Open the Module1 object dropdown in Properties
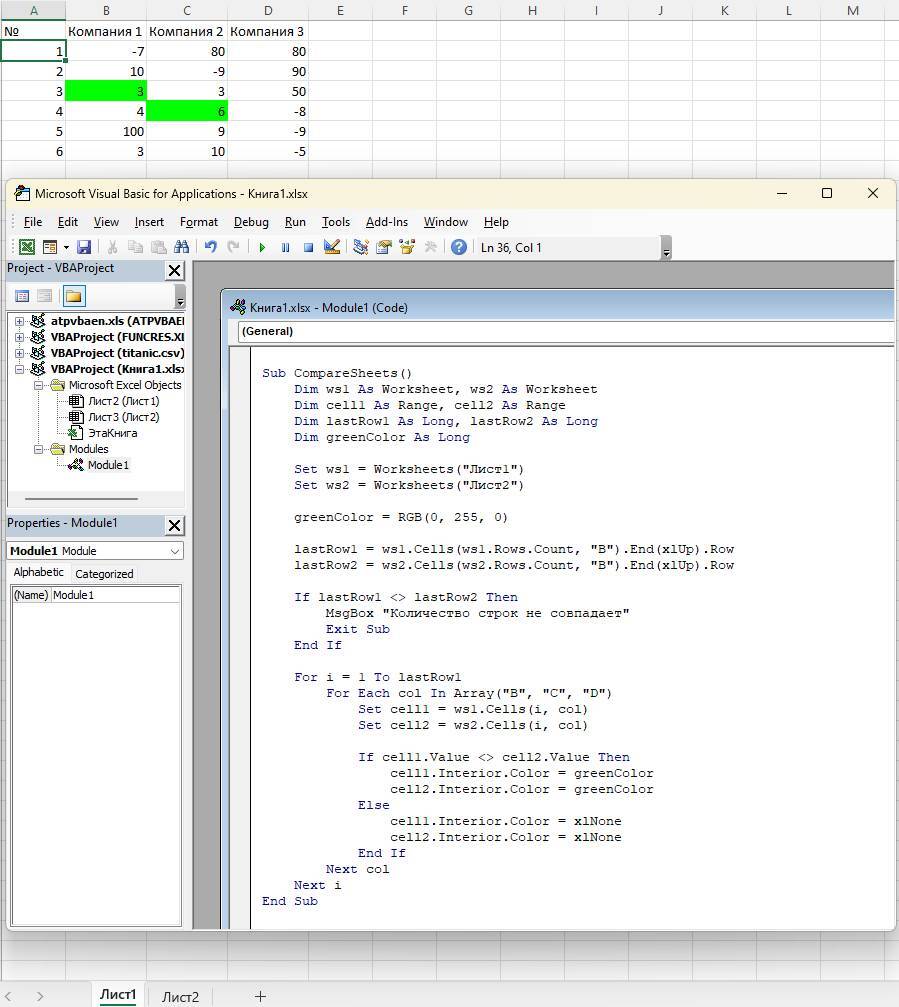The image size is (899, 1007). [x=175, y=551]
